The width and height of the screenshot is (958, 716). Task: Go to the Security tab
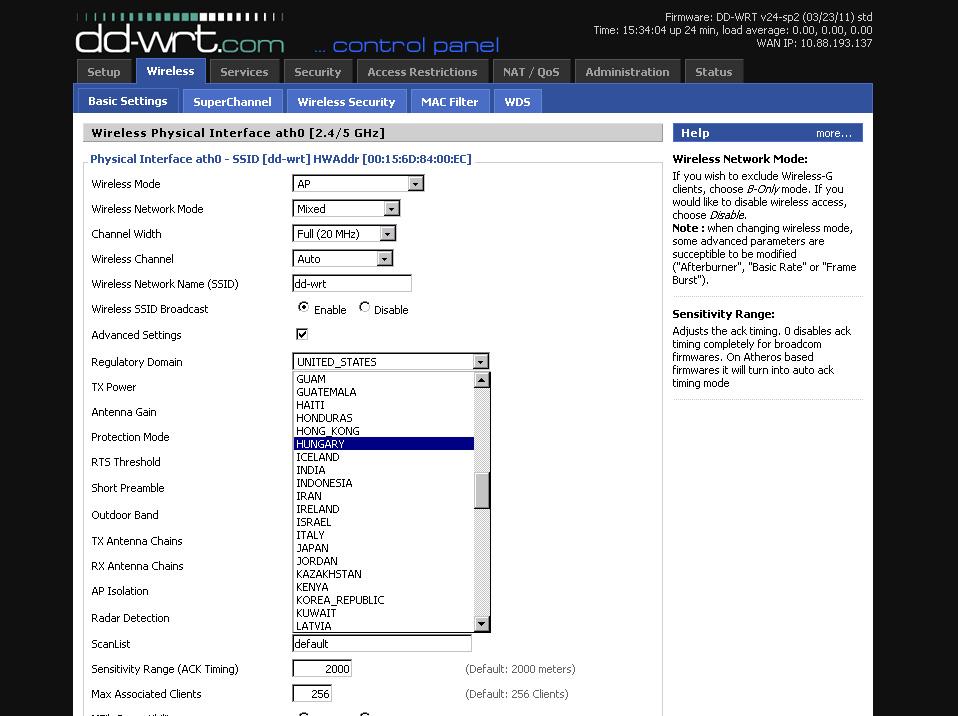click(318, 71)
